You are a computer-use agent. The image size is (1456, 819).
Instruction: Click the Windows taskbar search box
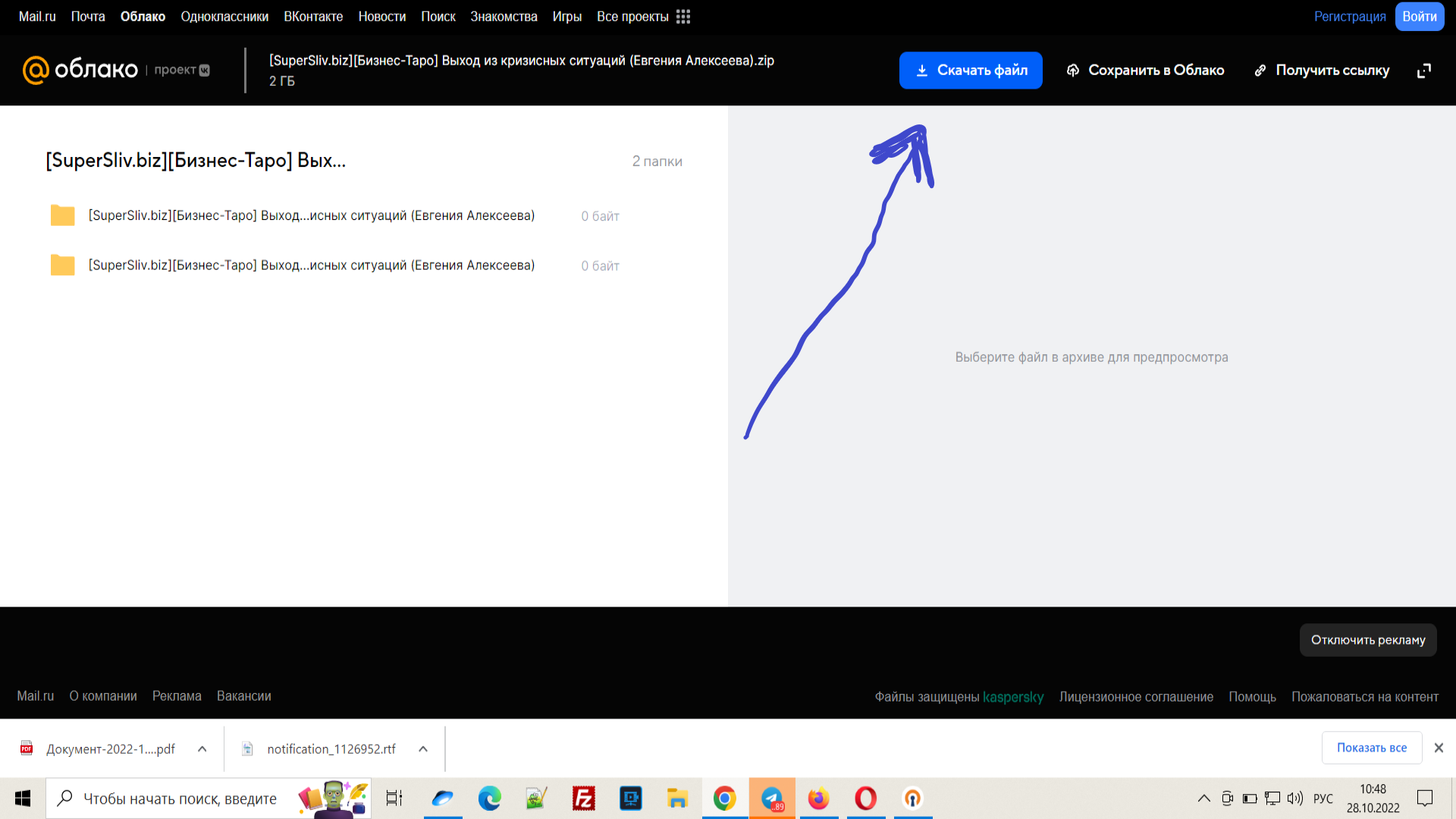[209, 799]
